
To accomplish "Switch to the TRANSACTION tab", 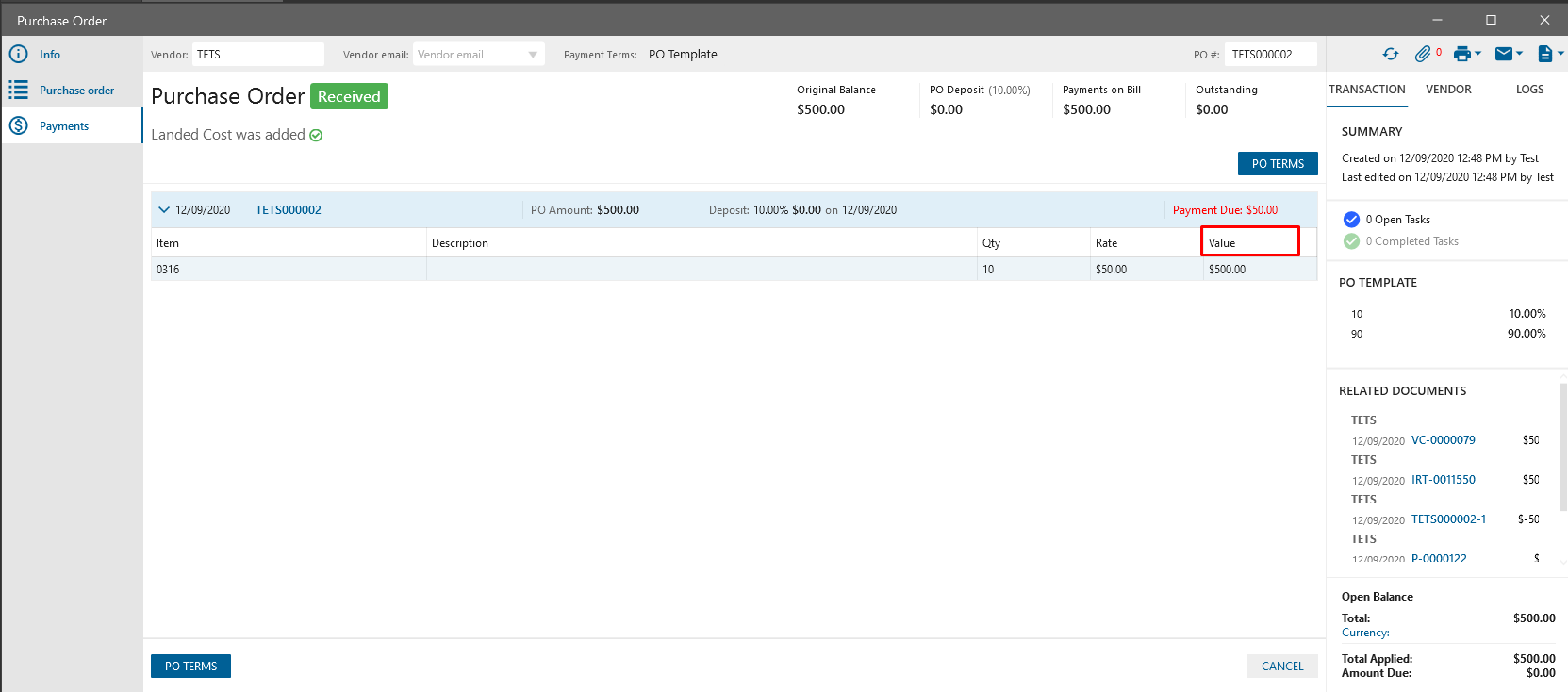I will [x=1367, y=90].
